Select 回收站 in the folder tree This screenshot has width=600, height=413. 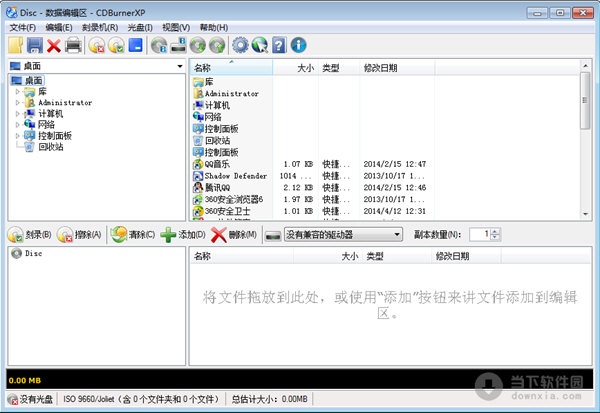click(x=51, y=147)
